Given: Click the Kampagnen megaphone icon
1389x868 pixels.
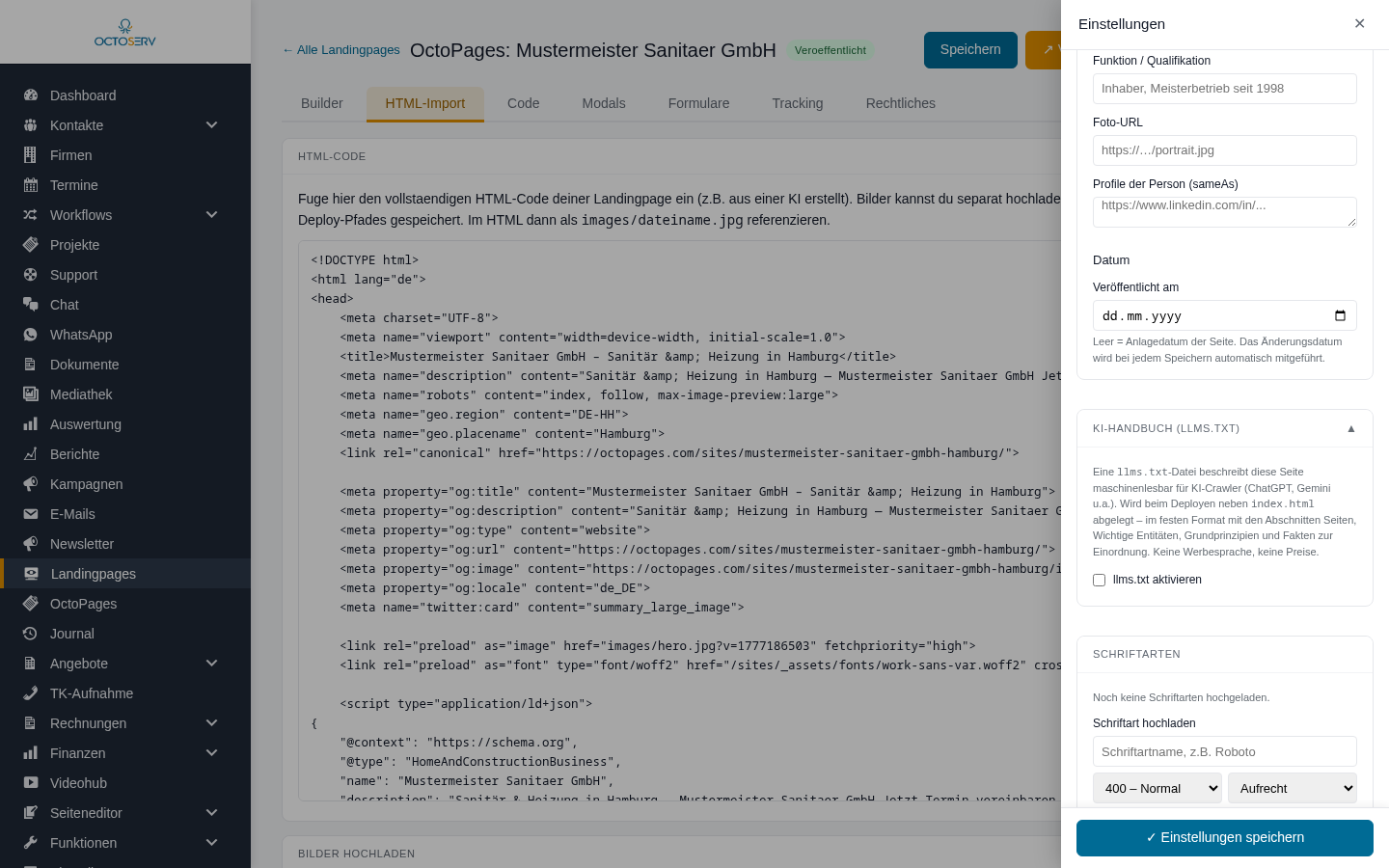Looking at the screenshot, I should pos(31,484).
